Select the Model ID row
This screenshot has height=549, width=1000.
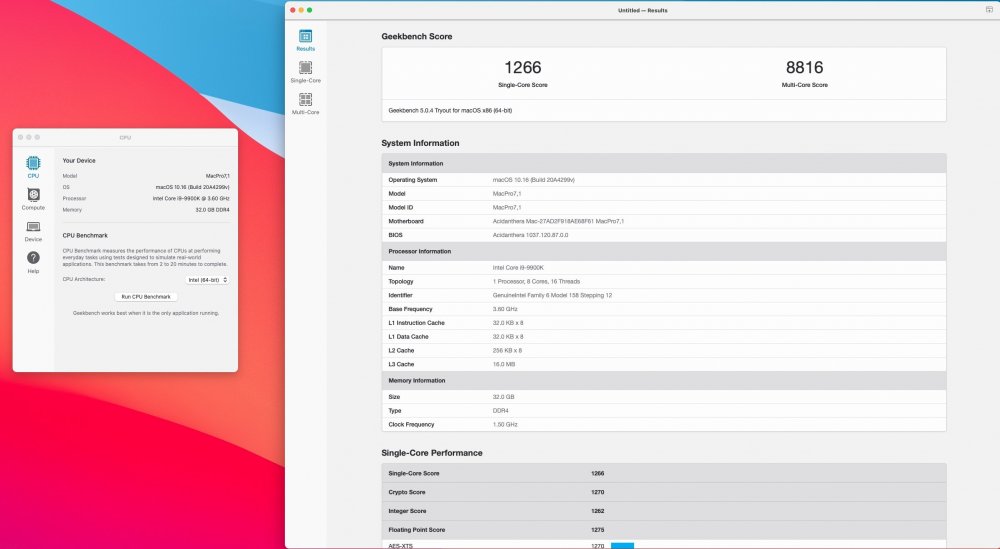[x=664, y=207]
